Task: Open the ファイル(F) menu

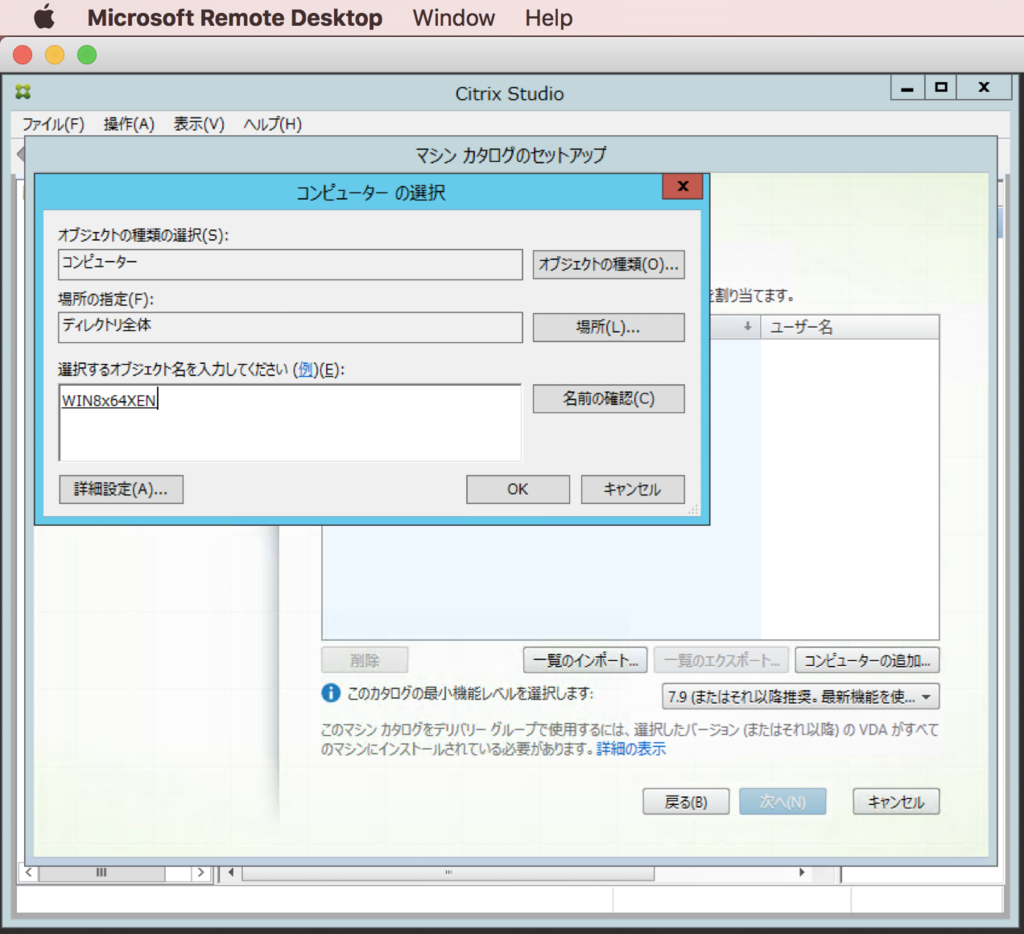Action: (x=54, y=124)
